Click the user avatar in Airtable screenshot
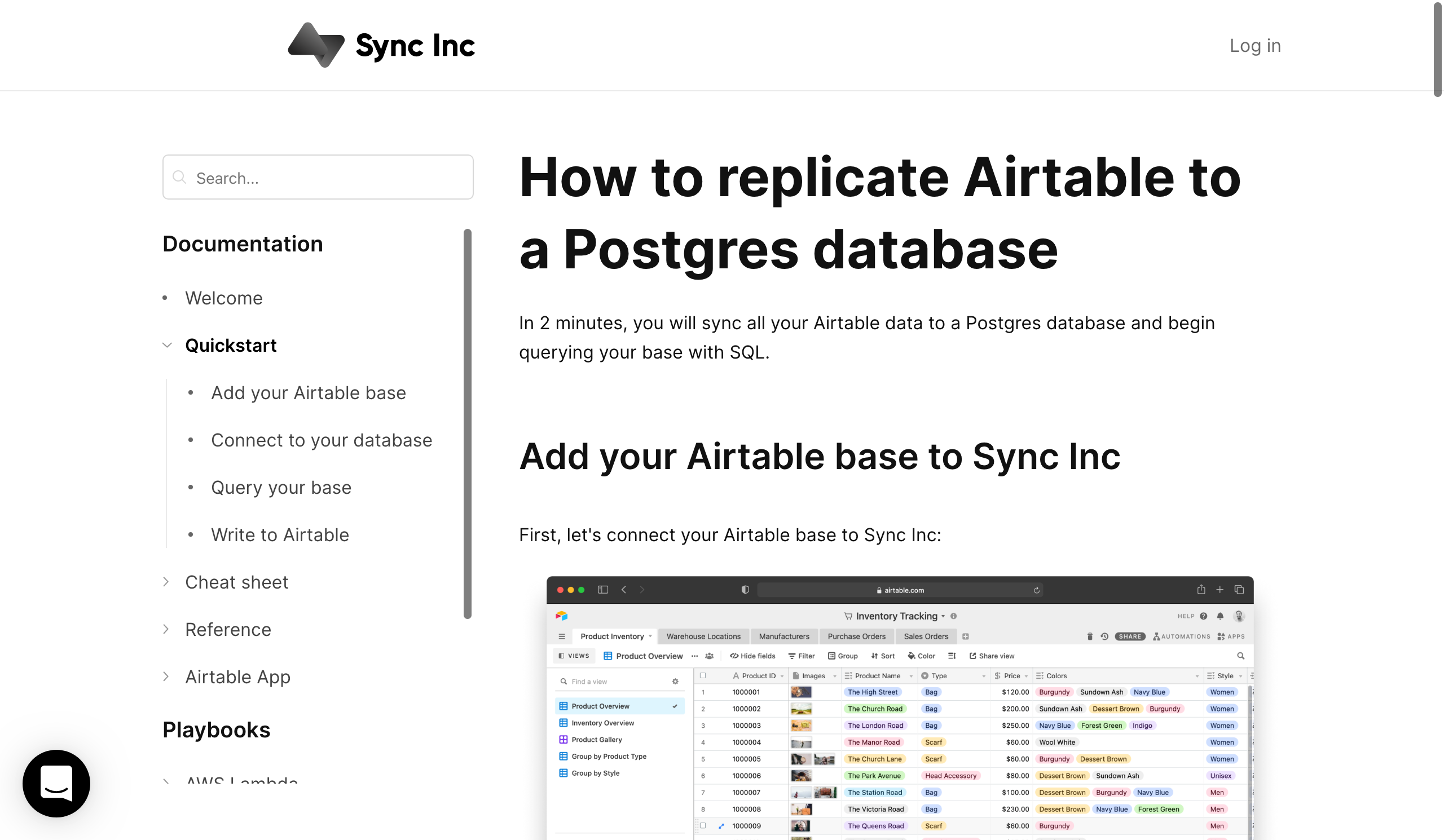The image size is (1444, 840). coord(1239,616)
